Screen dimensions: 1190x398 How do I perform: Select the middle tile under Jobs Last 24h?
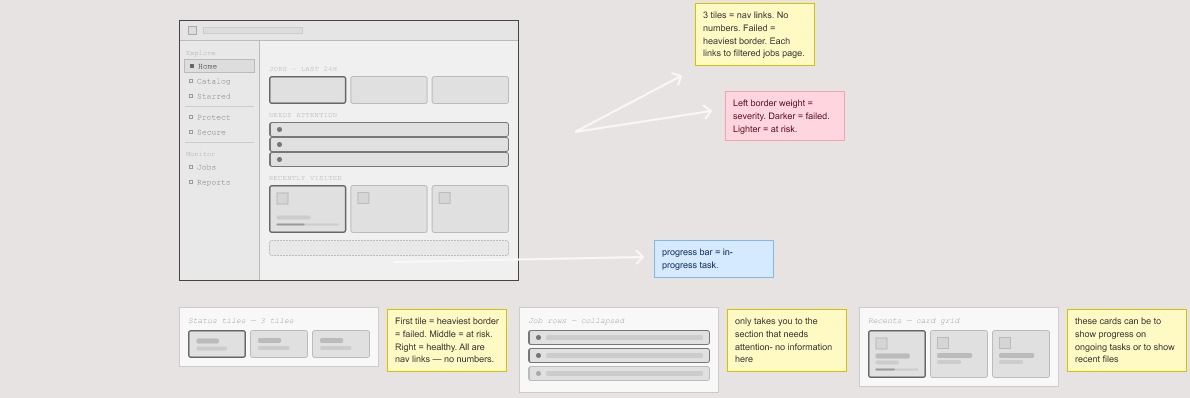point(389,90)
